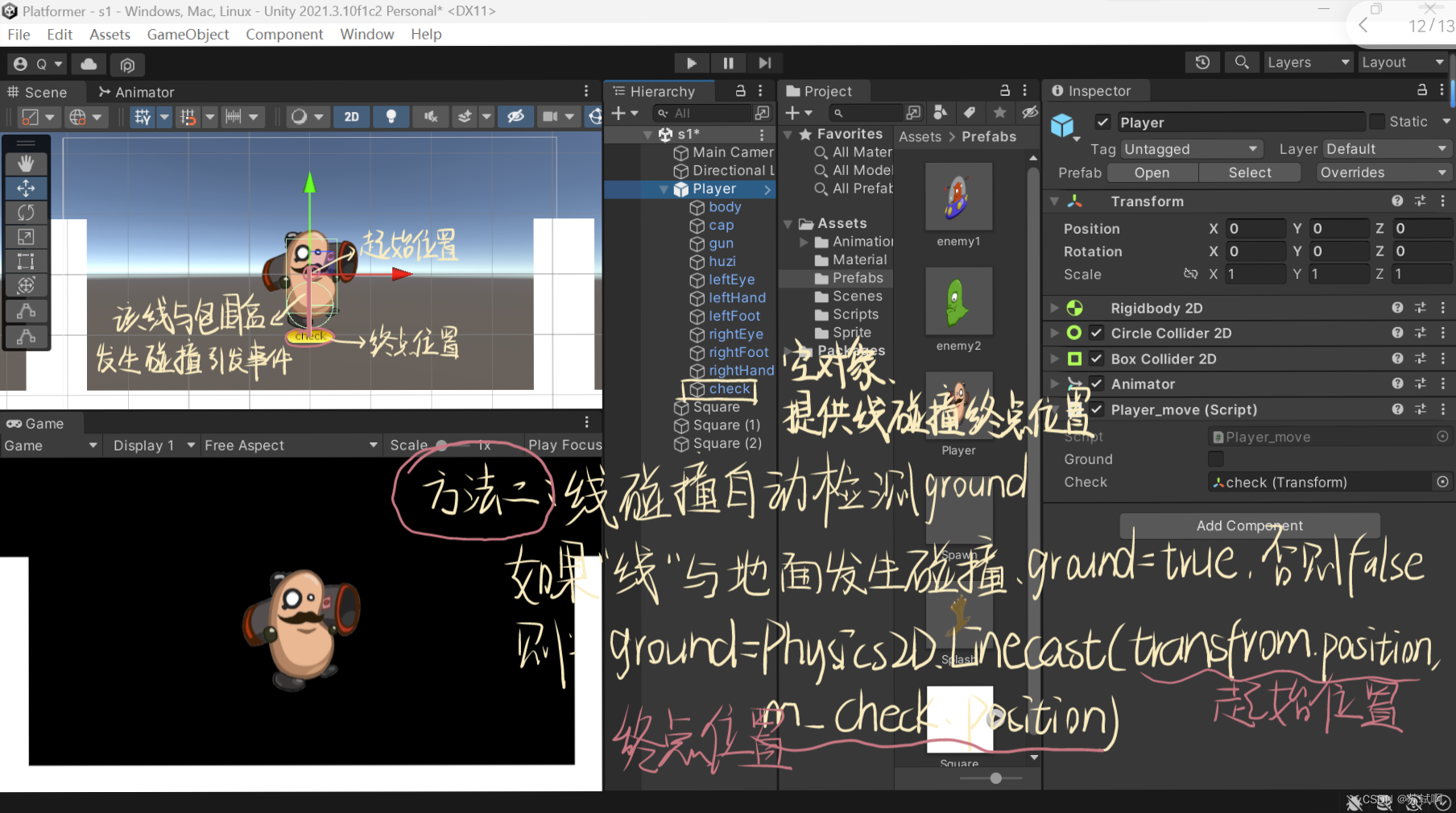Toggle the Static checkbox
Image resolution: width=1456 pixels, height=813 pixels.
pos(1377,121)
